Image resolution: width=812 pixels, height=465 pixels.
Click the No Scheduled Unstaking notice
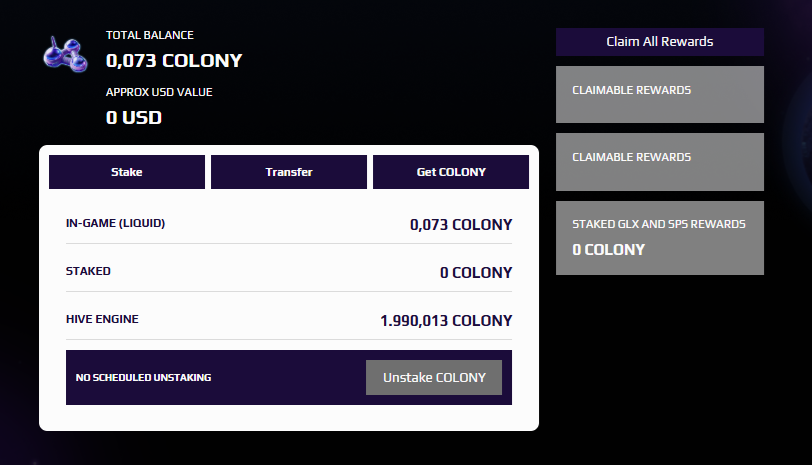point(144,378)
